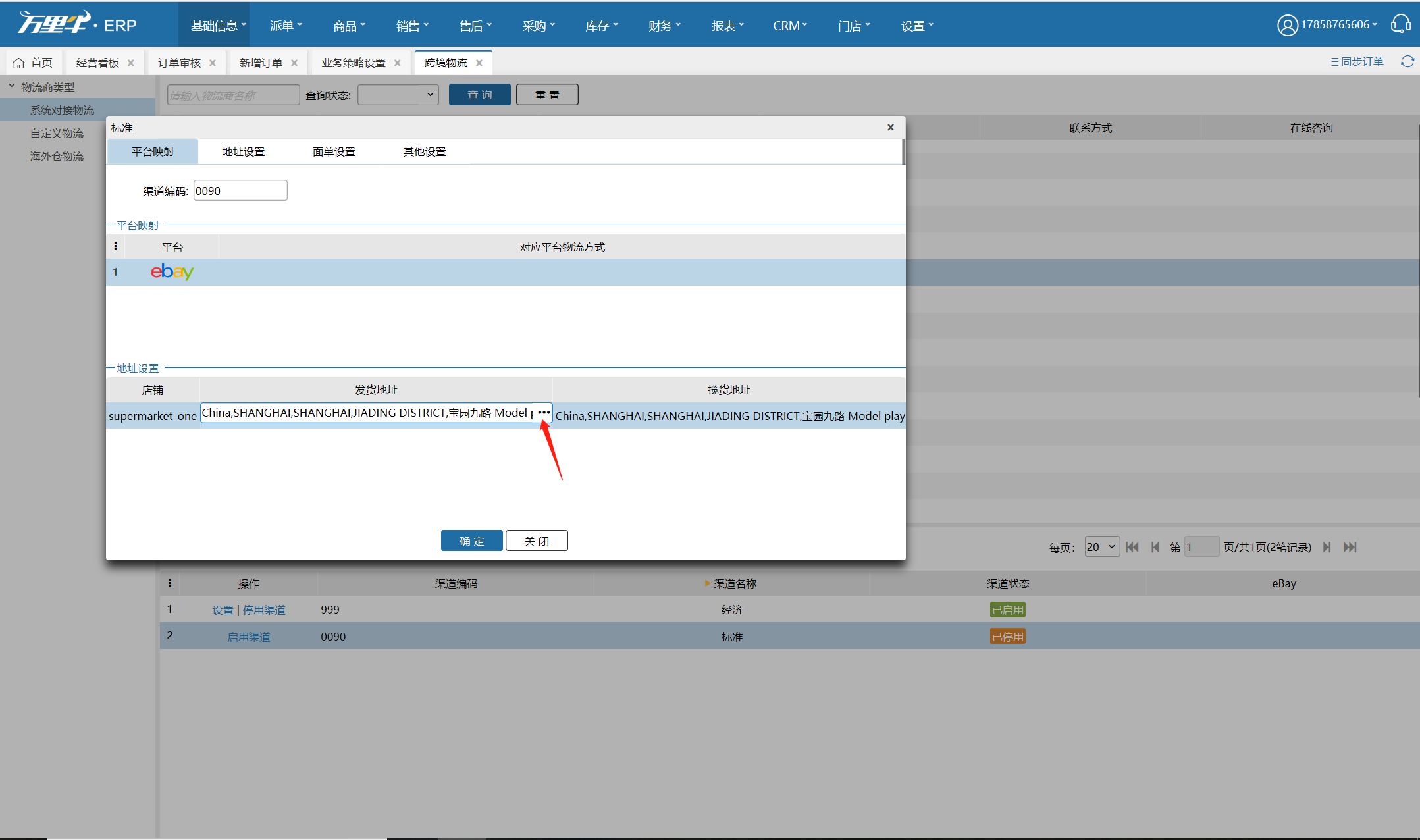This screenshot has width=1420, height=840.
Task: Open the 销售 menu
Action: 412,25
